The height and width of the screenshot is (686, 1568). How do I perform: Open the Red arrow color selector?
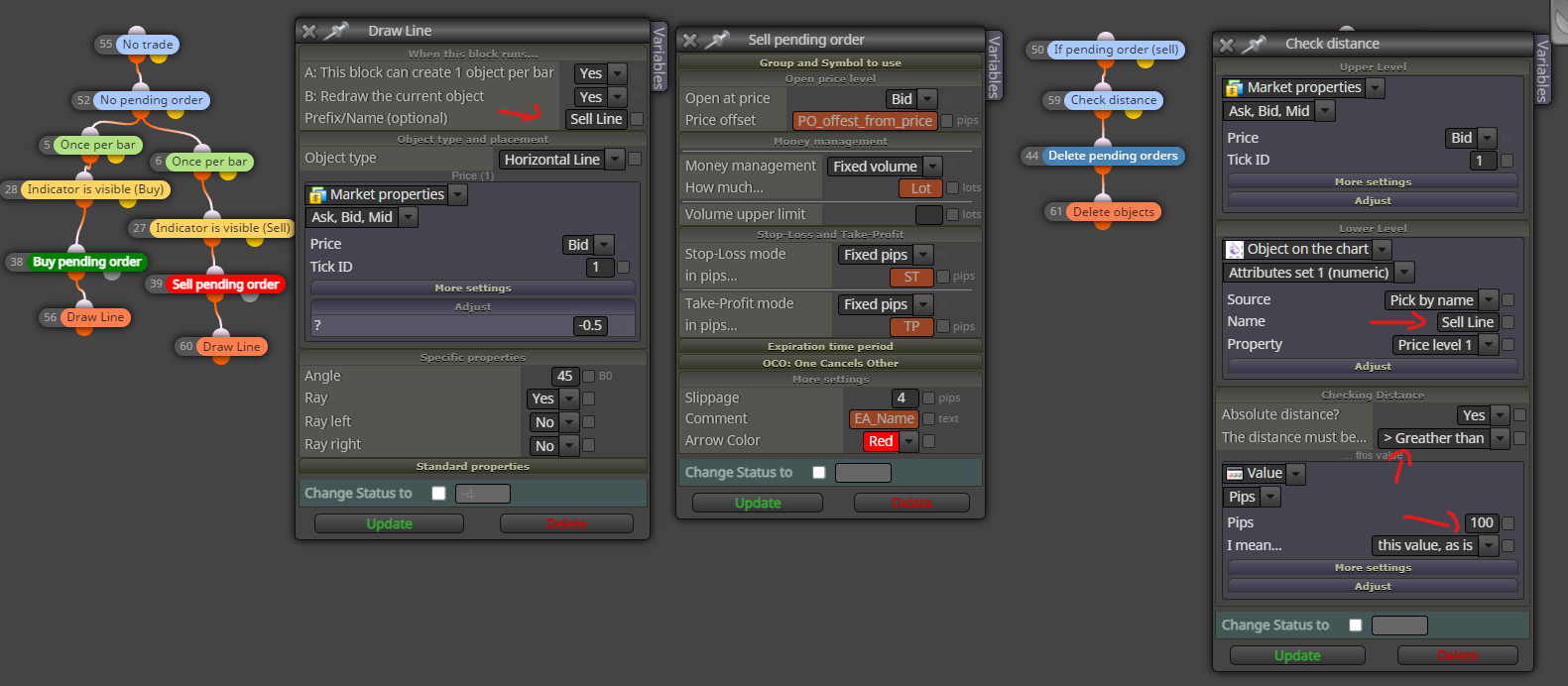click(890, 441)
